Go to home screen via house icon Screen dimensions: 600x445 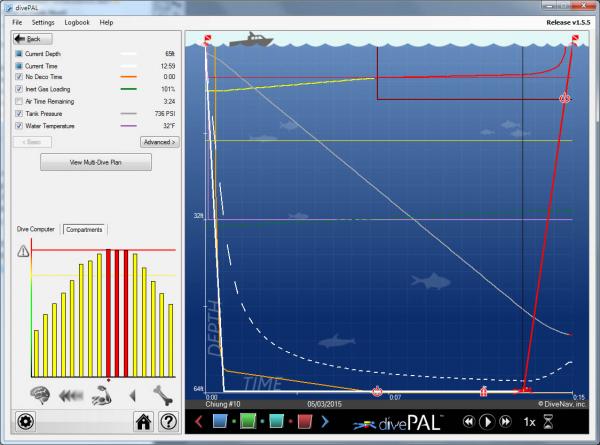[144, 421]
